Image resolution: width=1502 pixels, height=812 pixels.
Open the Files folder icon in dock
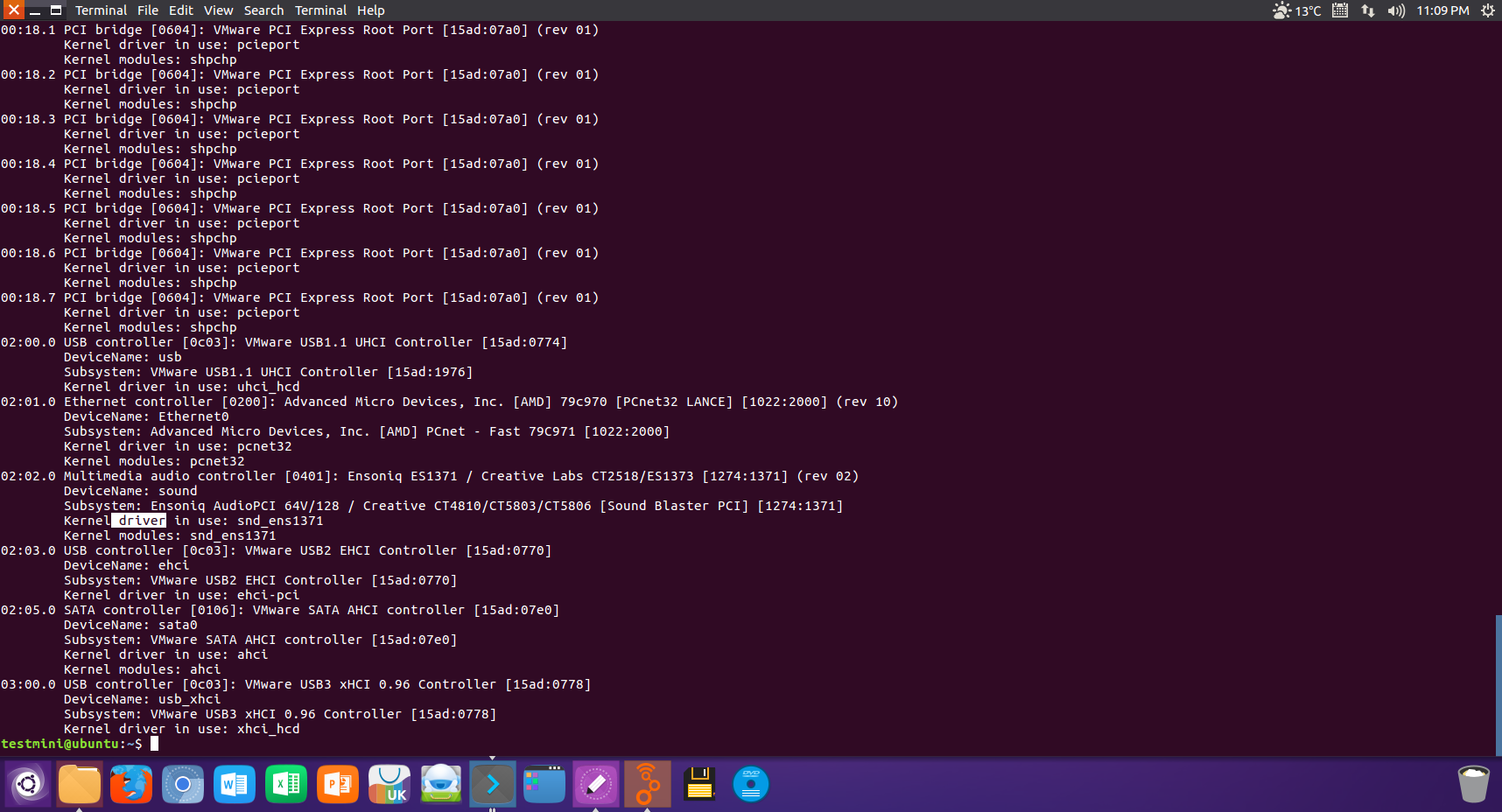80,784
